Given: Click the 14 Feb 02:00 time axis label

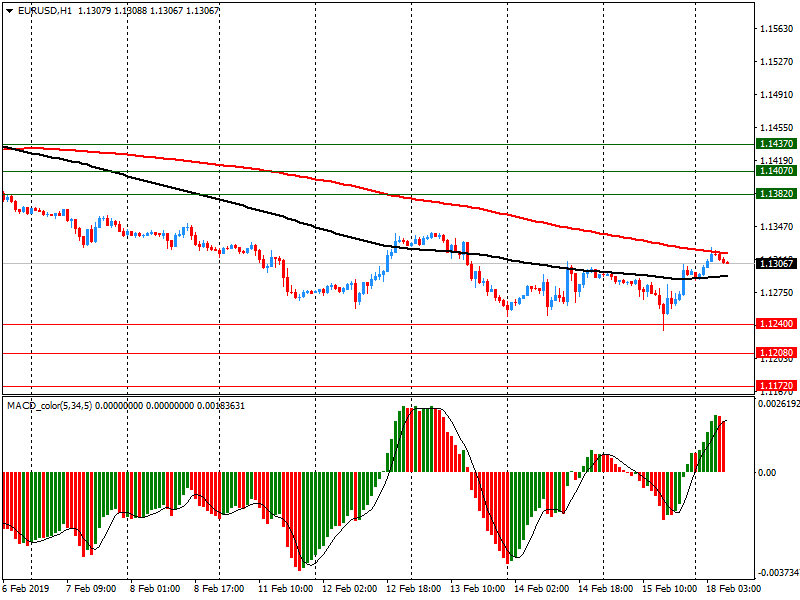Looking at the screenshot, I should coord(541,589).
